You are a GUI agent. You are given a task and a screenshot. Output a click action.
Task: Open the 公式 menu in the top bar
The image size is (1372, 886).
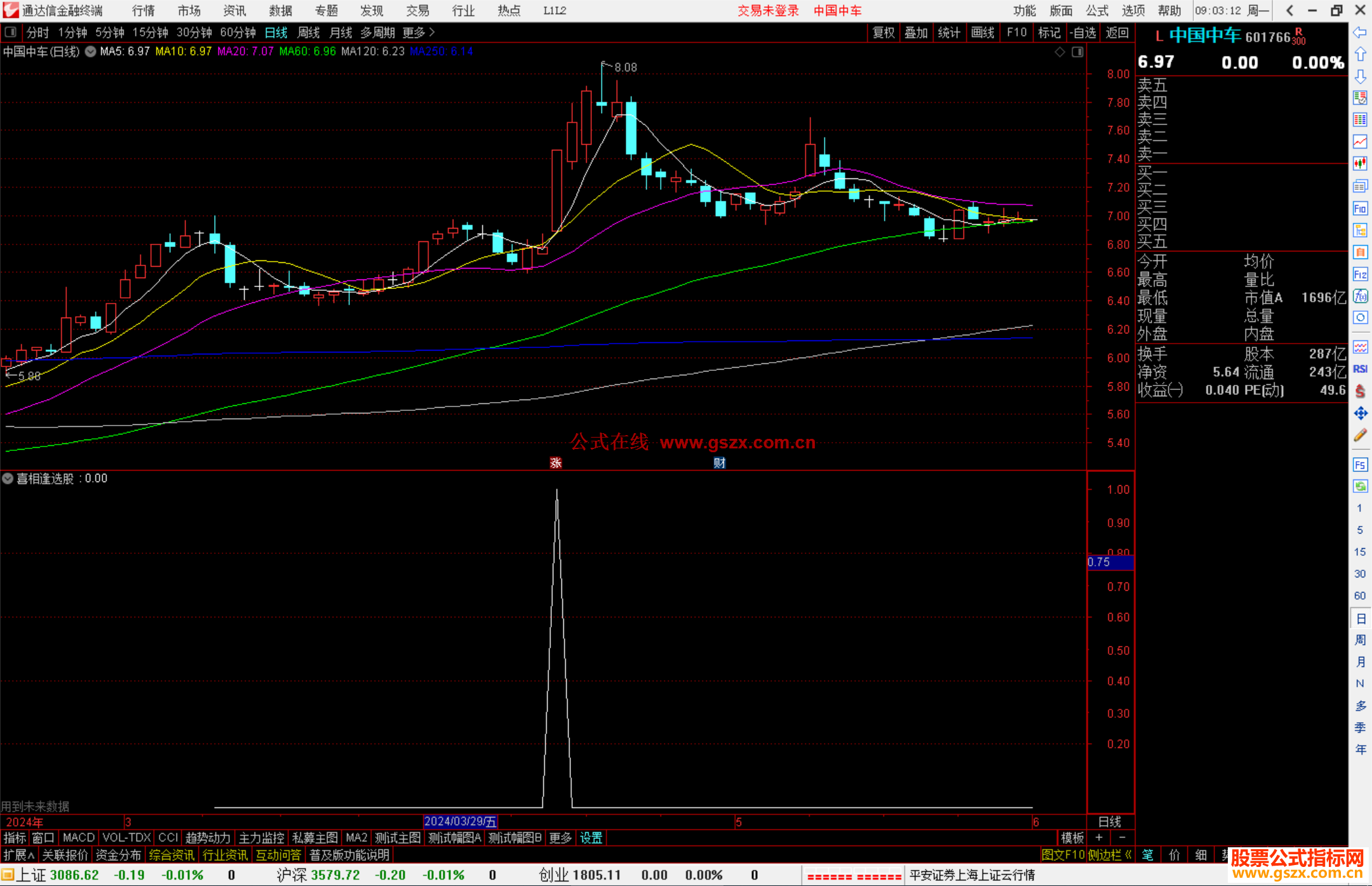[1097, 10]
